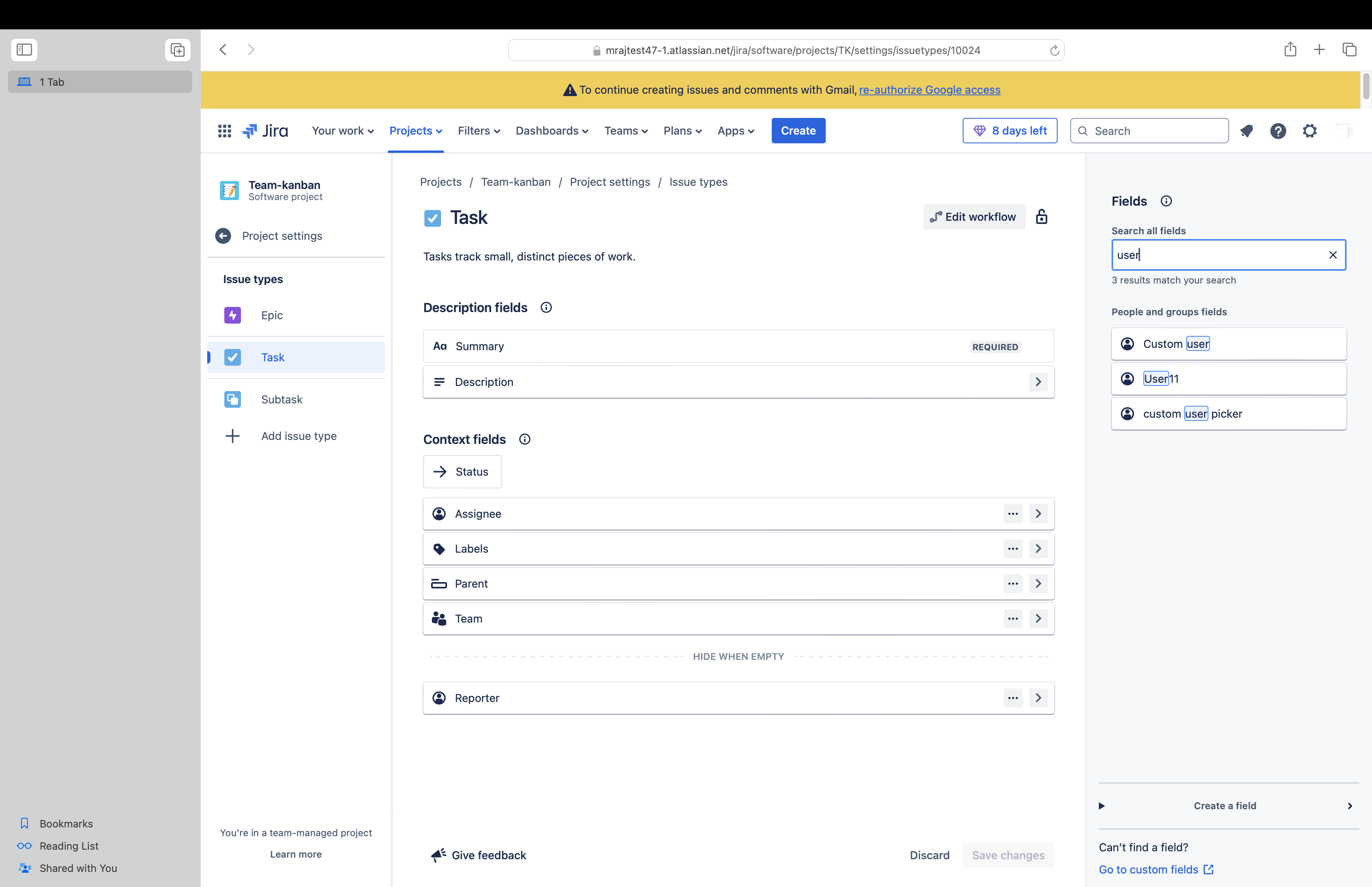Switch to the Task issue type
Screen dimensions: 1372x887
(272, 357)
